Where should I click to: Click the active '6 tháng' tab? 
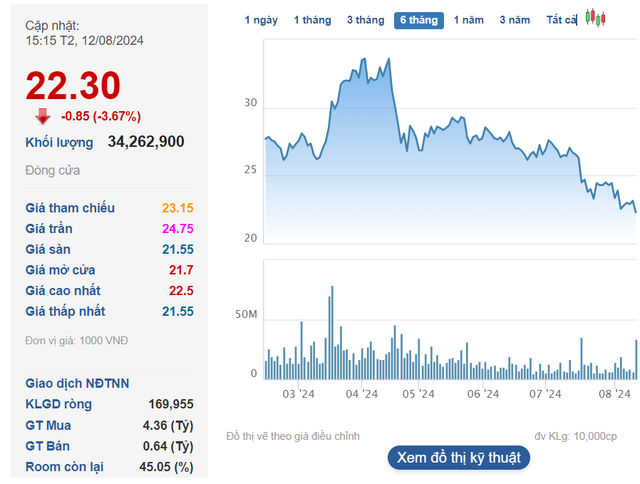[x=419, y=20]
